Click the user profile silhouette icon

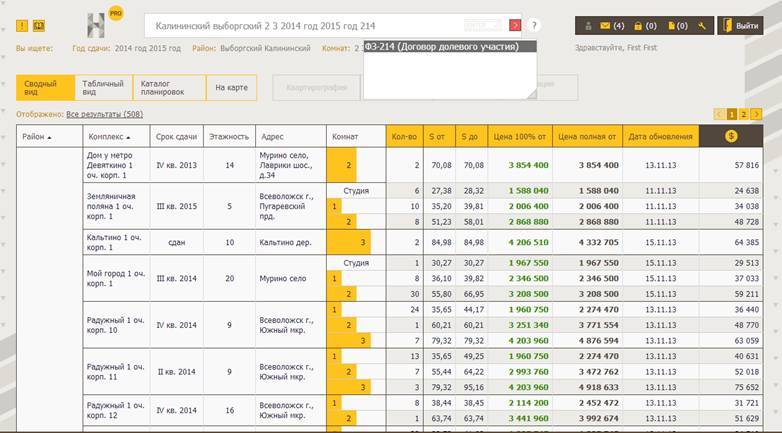[588, 26]
